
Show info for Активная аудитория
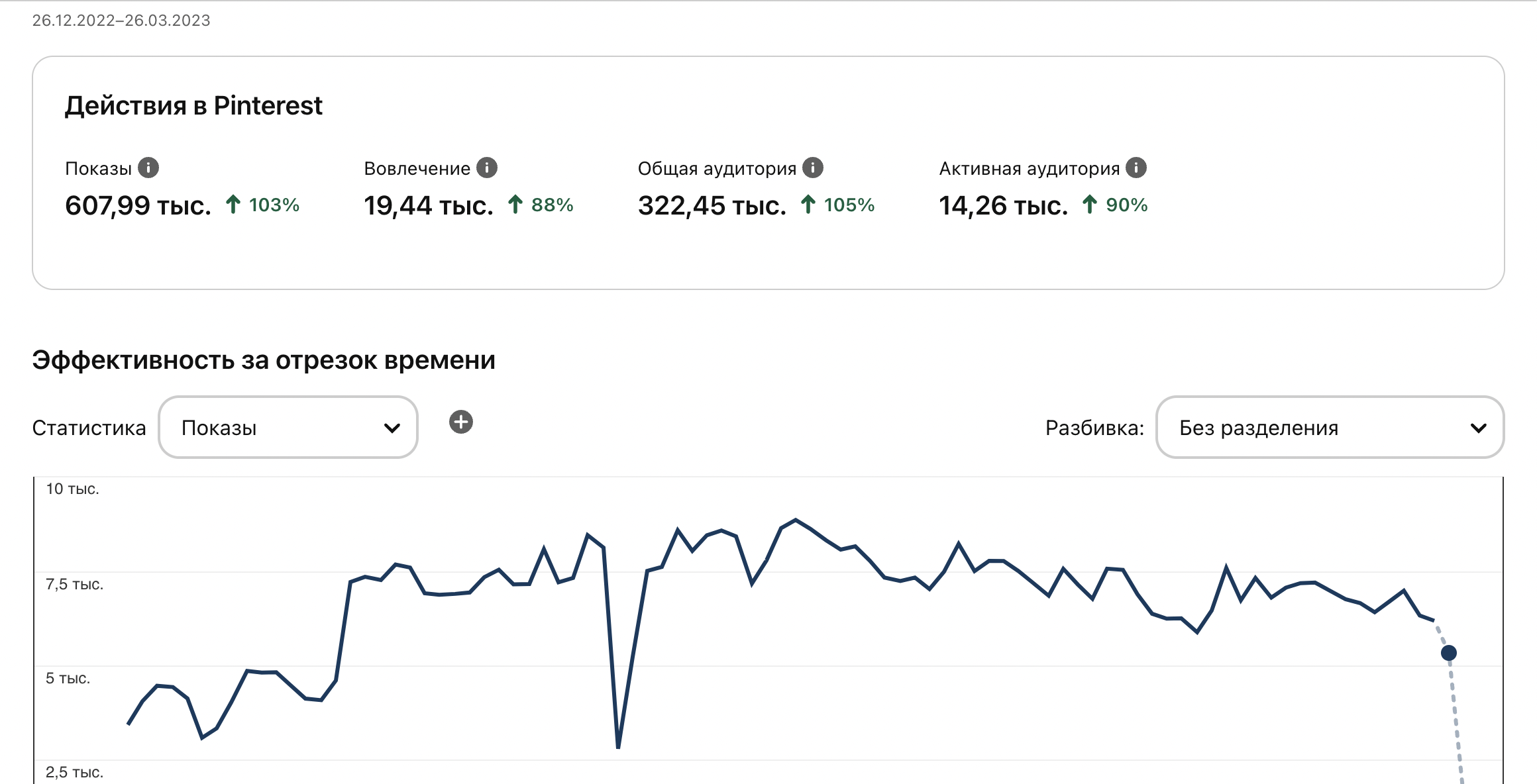1136,168
